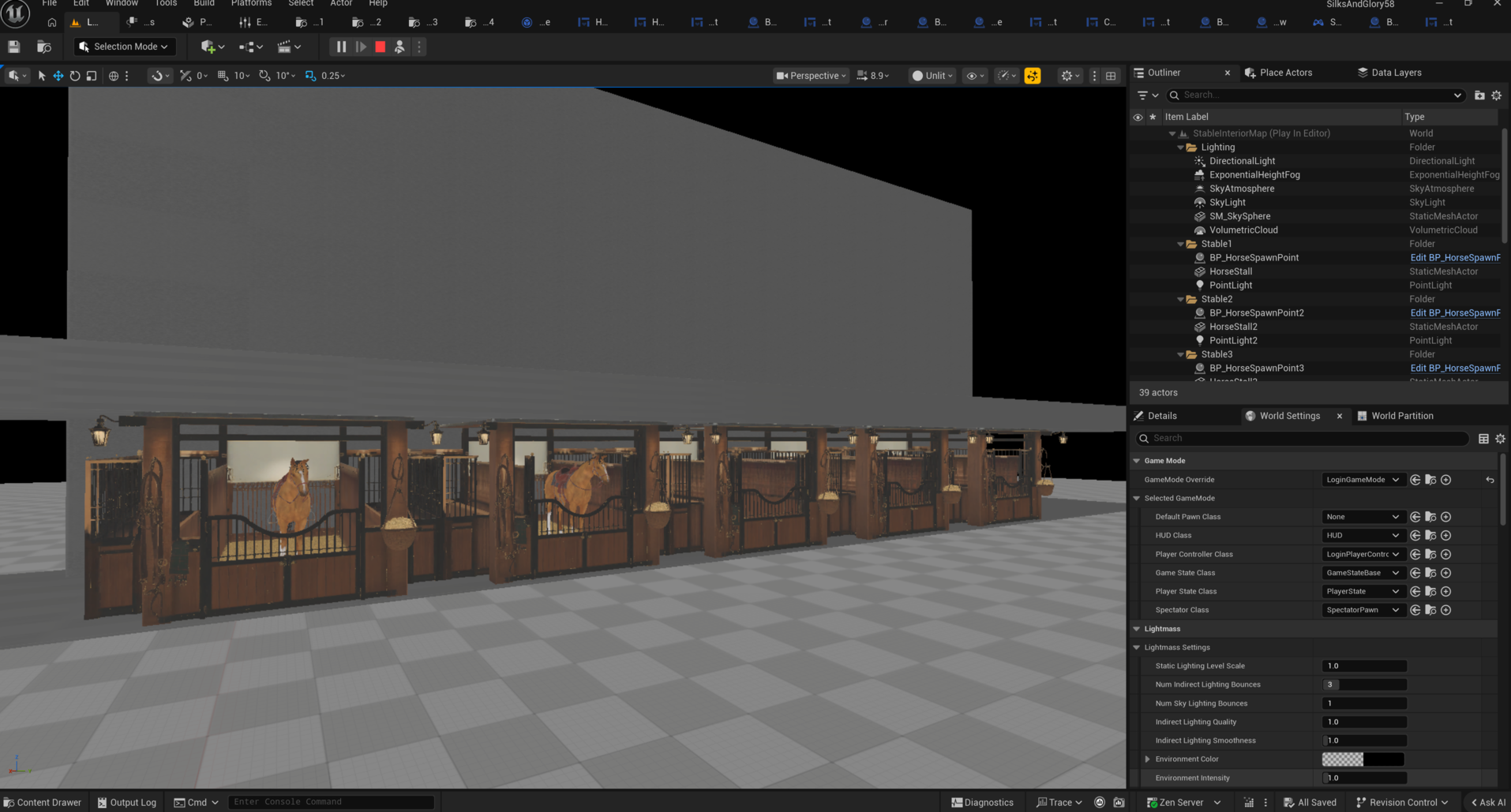Open Edit BP_HorseSpawnPoint link for BP_HorseSpawnPoint3

coord(1455,369)
